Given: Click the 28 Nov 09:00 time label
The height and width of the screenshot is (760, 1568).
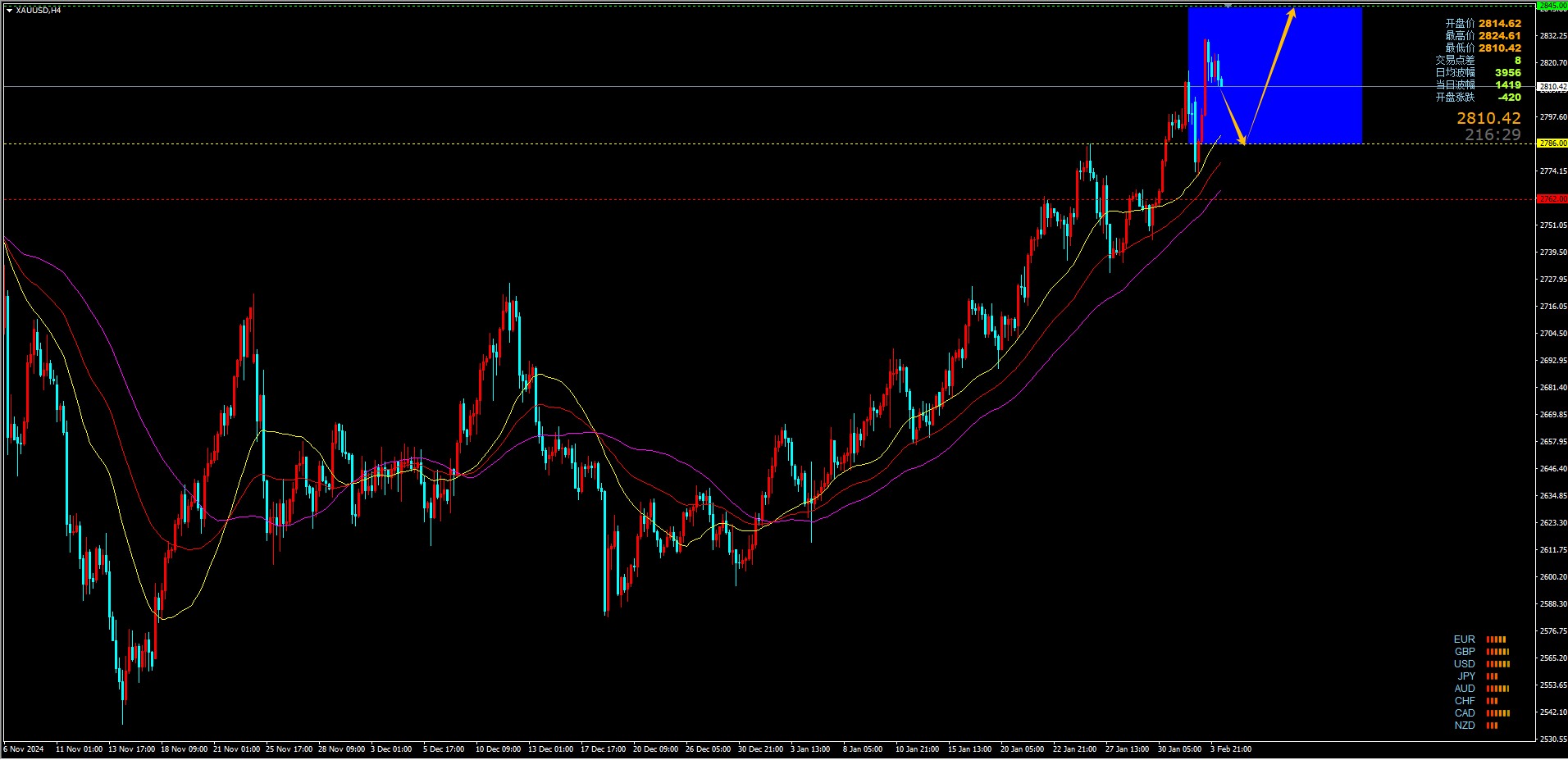Looking at the screenshot, I should pos(342,749).
